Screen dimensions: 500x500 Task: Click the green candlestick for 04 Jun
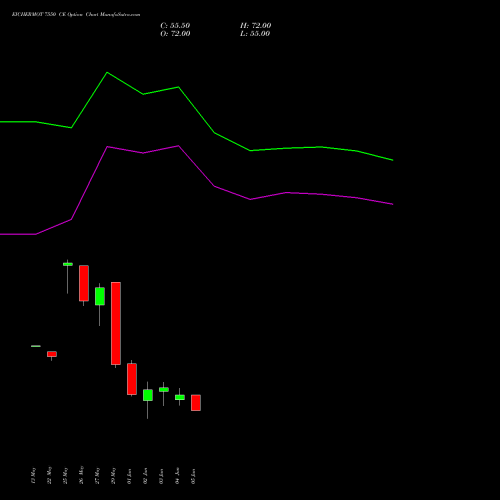[x=180, y=397]
